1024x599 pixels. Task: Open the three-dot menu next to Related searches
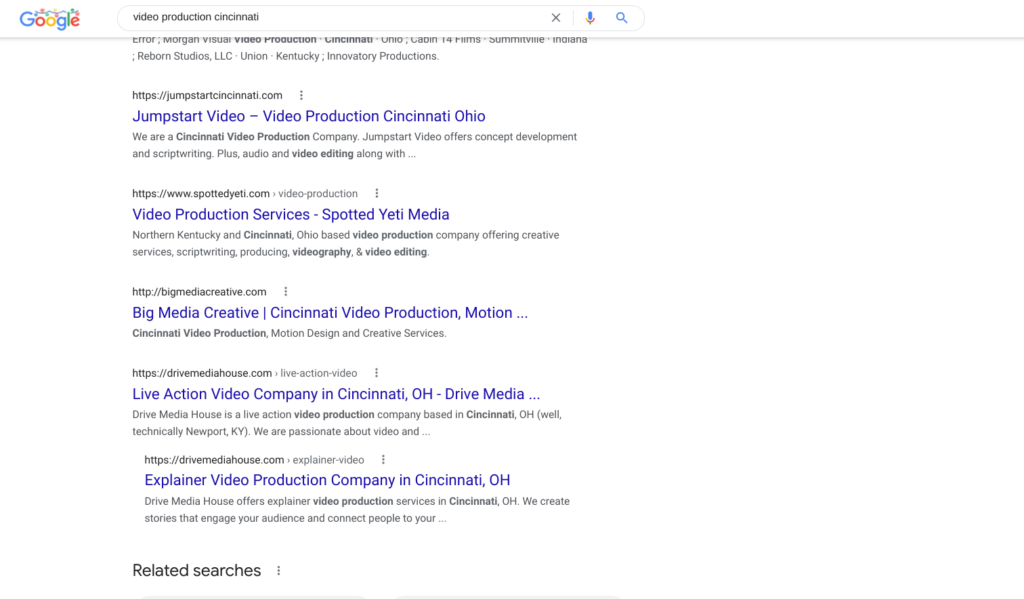click(x=279, y=571)
